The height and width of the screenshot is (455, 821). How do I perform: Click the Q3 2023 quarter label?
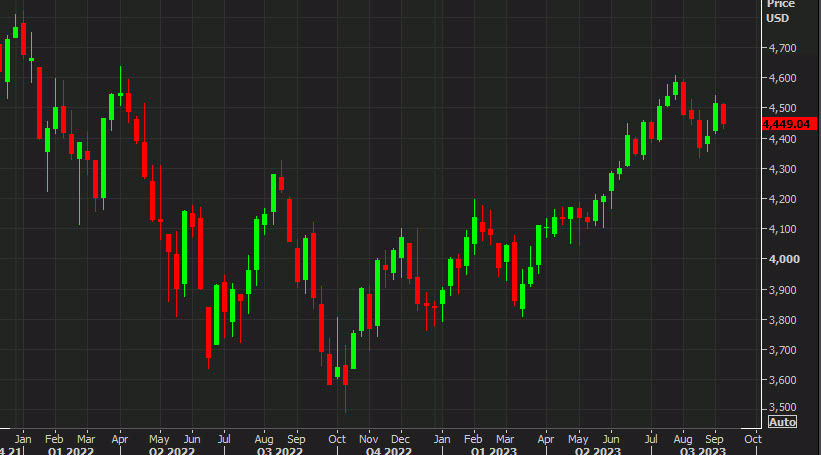[703, 451]
